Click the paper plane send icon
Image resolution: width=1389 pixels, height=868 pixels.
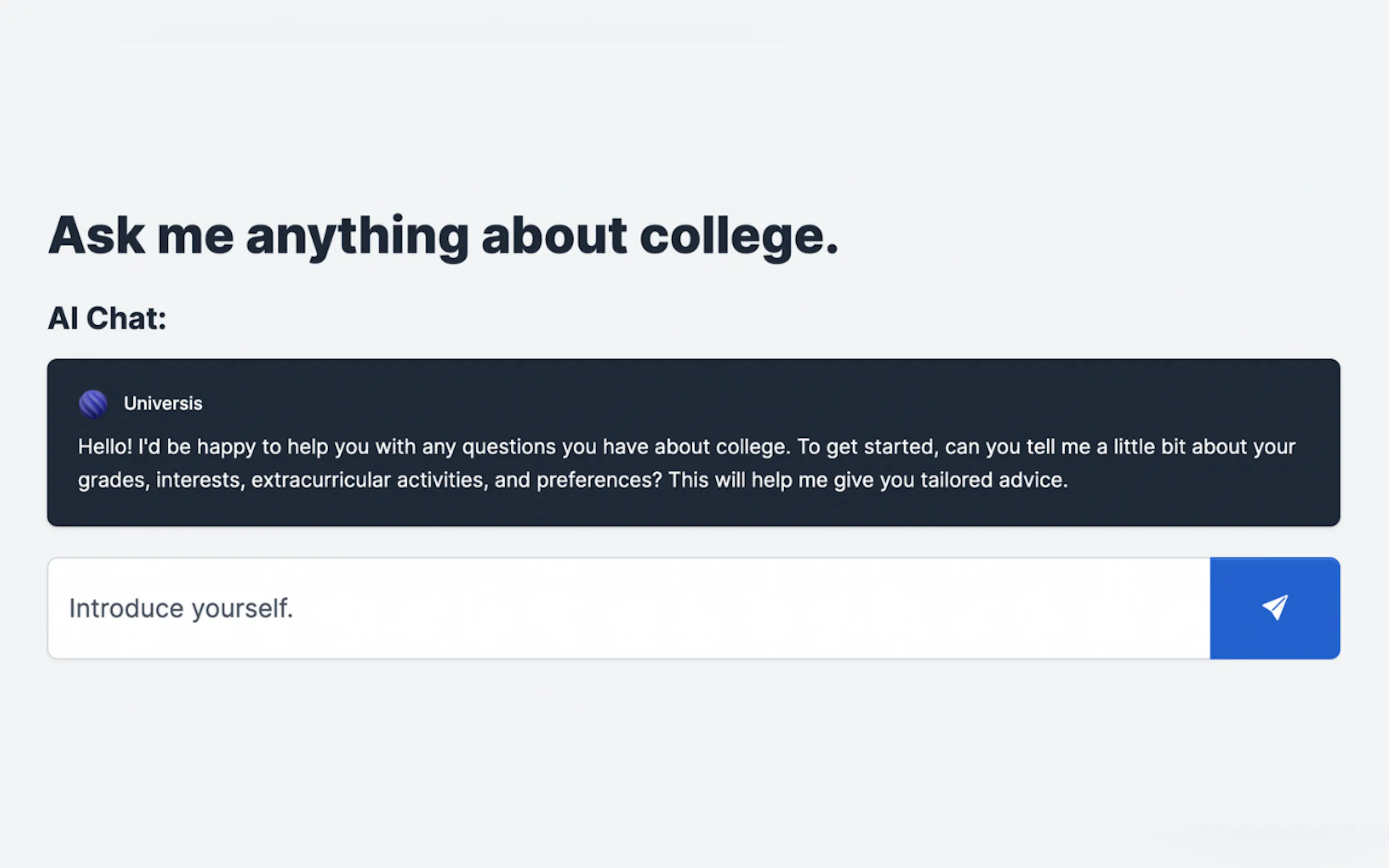[x=1274, y=607]
